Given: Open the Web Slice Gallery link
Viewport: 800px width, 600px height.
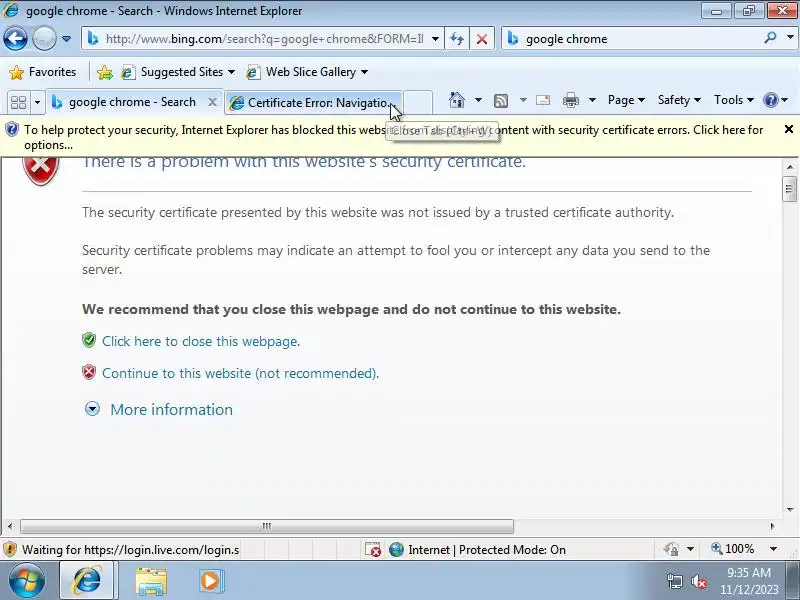Looking at the screenshot, I should point(307,72).
